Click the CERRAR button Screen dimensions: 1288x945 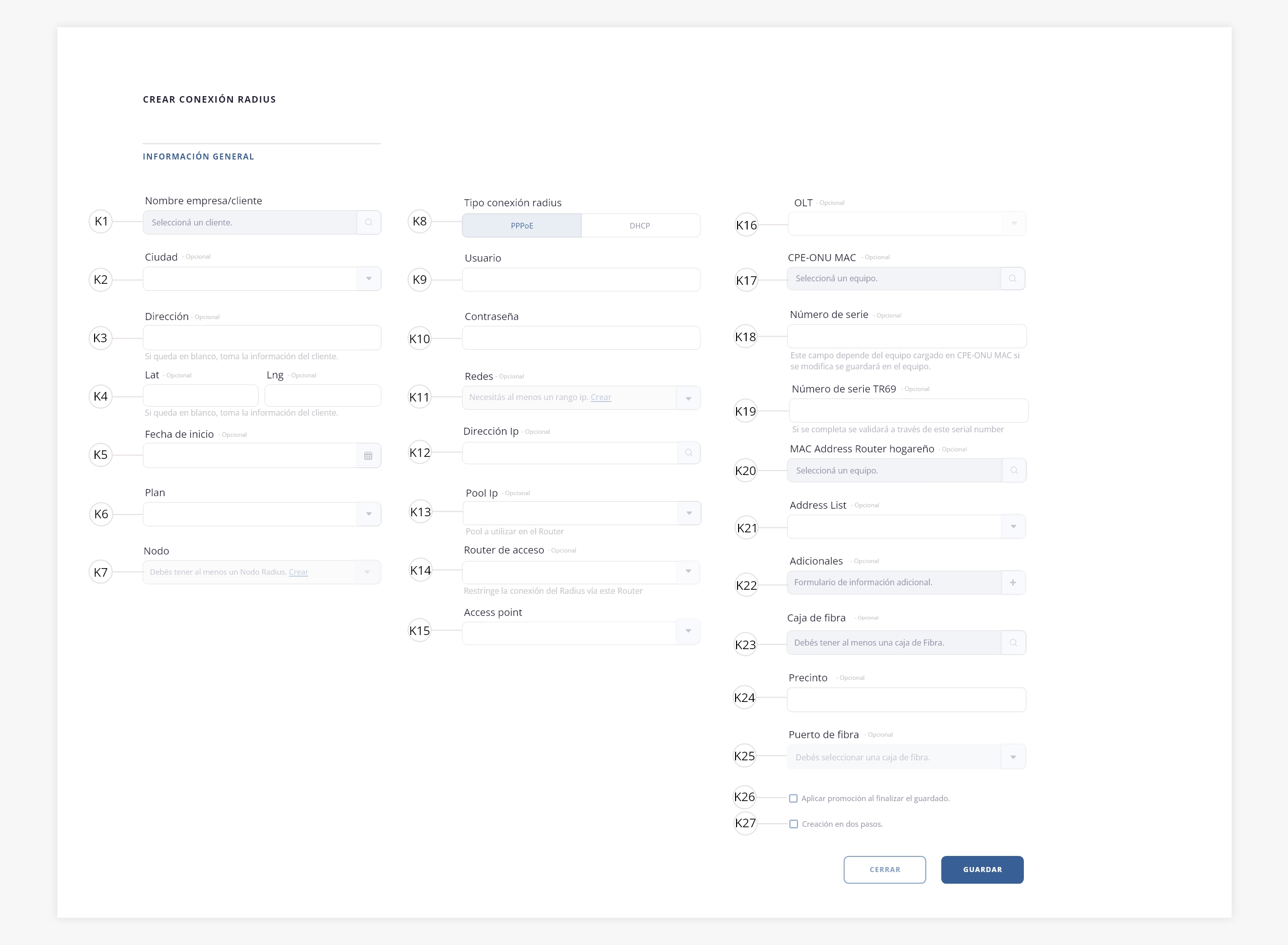point(884,870)
